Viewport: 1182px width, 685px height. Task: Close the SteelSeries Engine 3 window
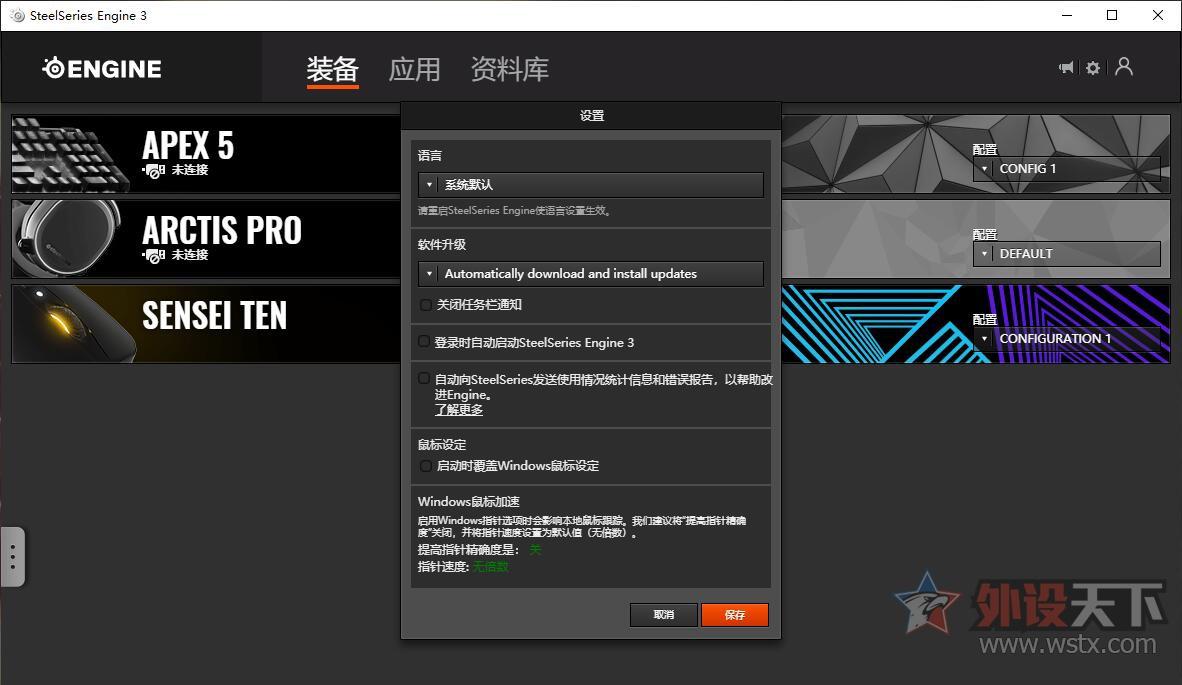(1158, 15)
